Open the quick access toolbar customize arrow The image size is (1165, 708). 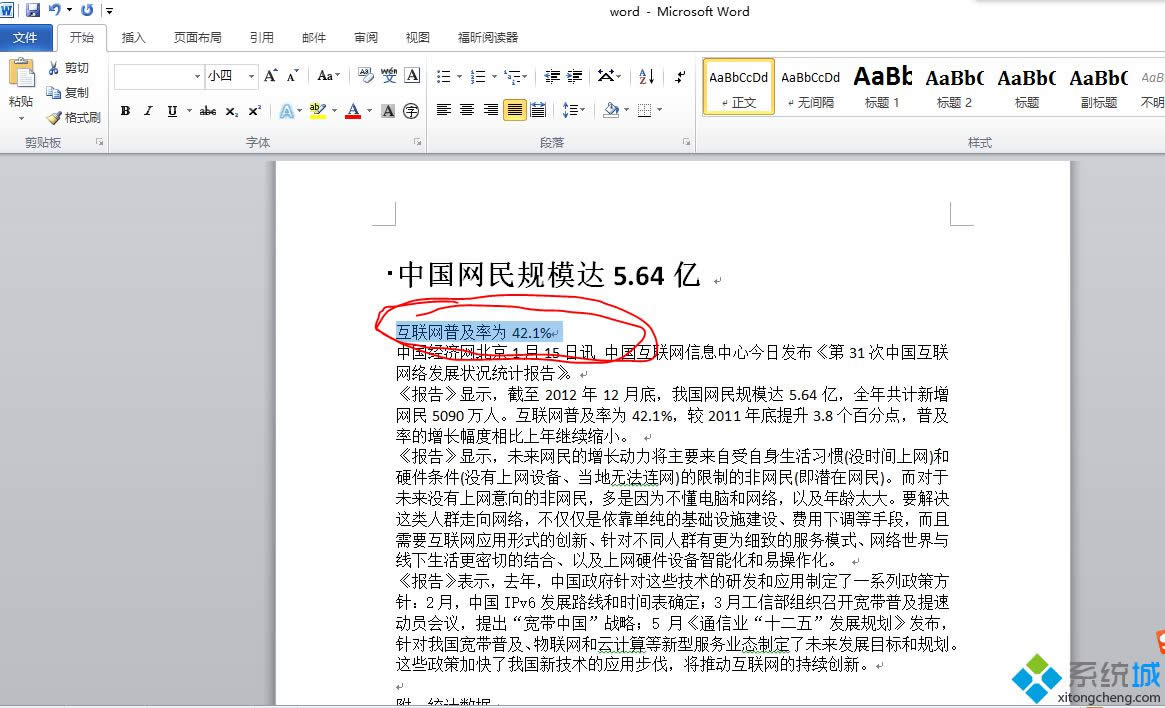109,10
